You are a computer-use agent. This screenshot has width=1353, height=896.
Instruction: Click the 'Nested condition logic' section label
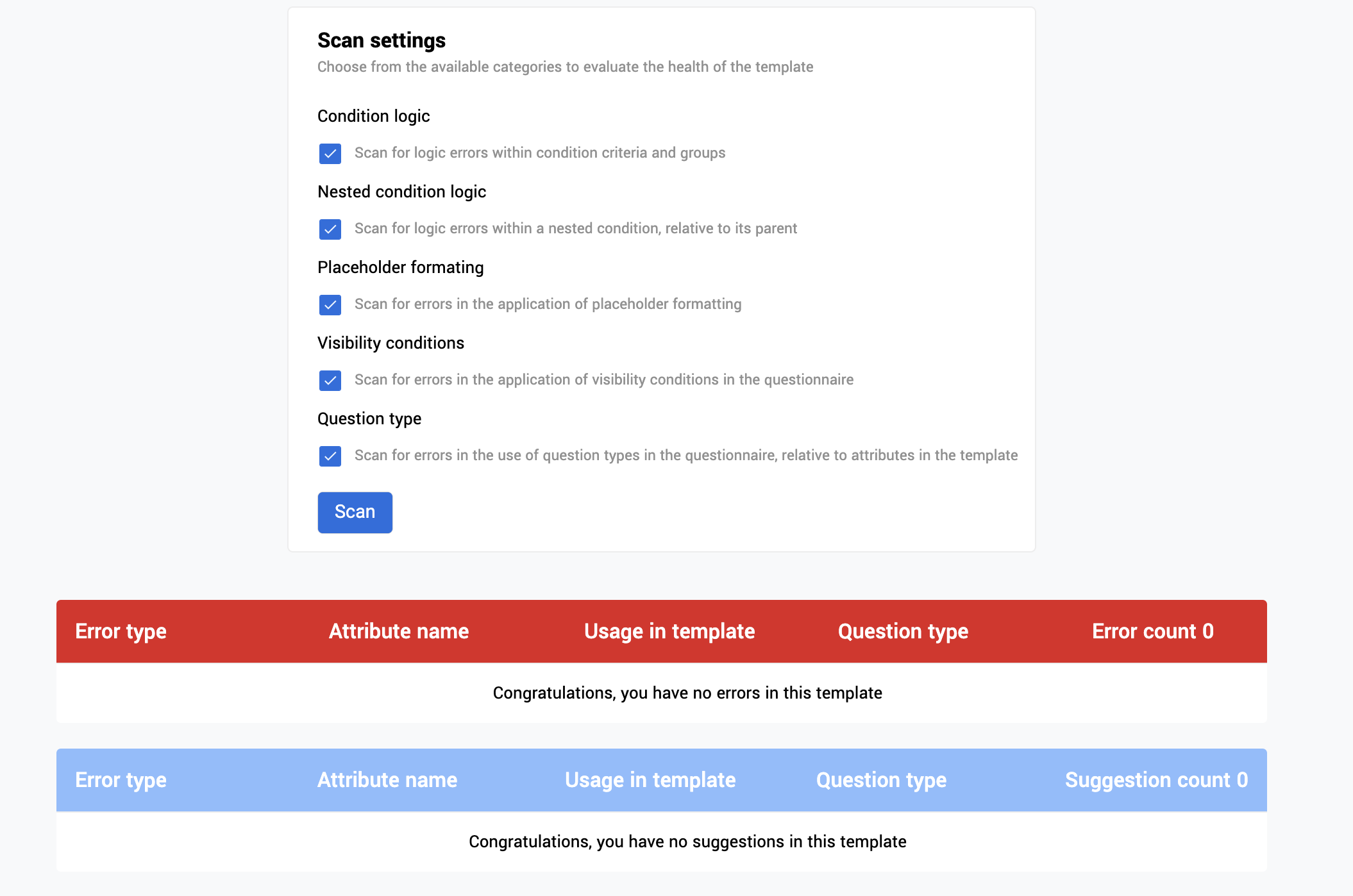coord(401,192)
